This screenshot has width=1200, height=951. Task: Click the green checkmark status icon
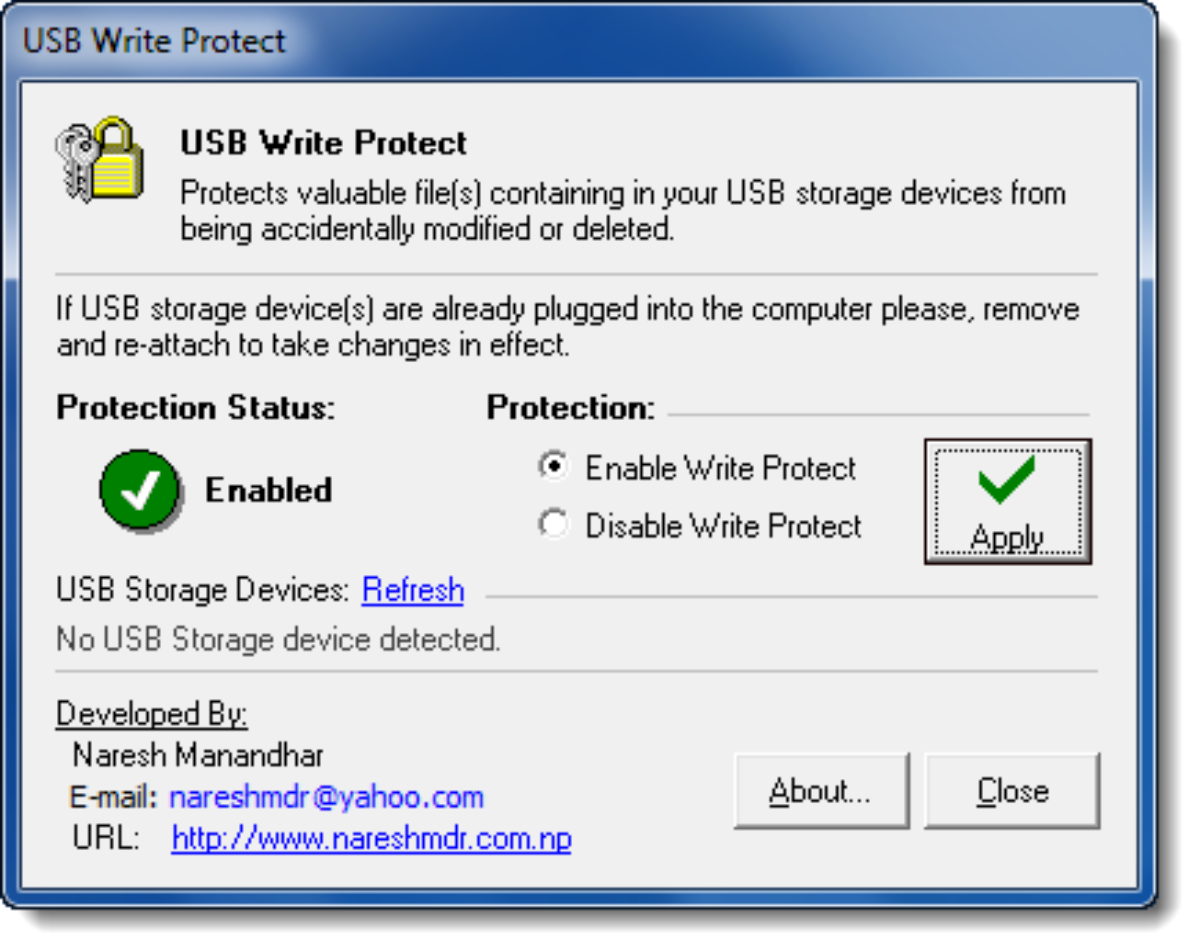[140, 490]
